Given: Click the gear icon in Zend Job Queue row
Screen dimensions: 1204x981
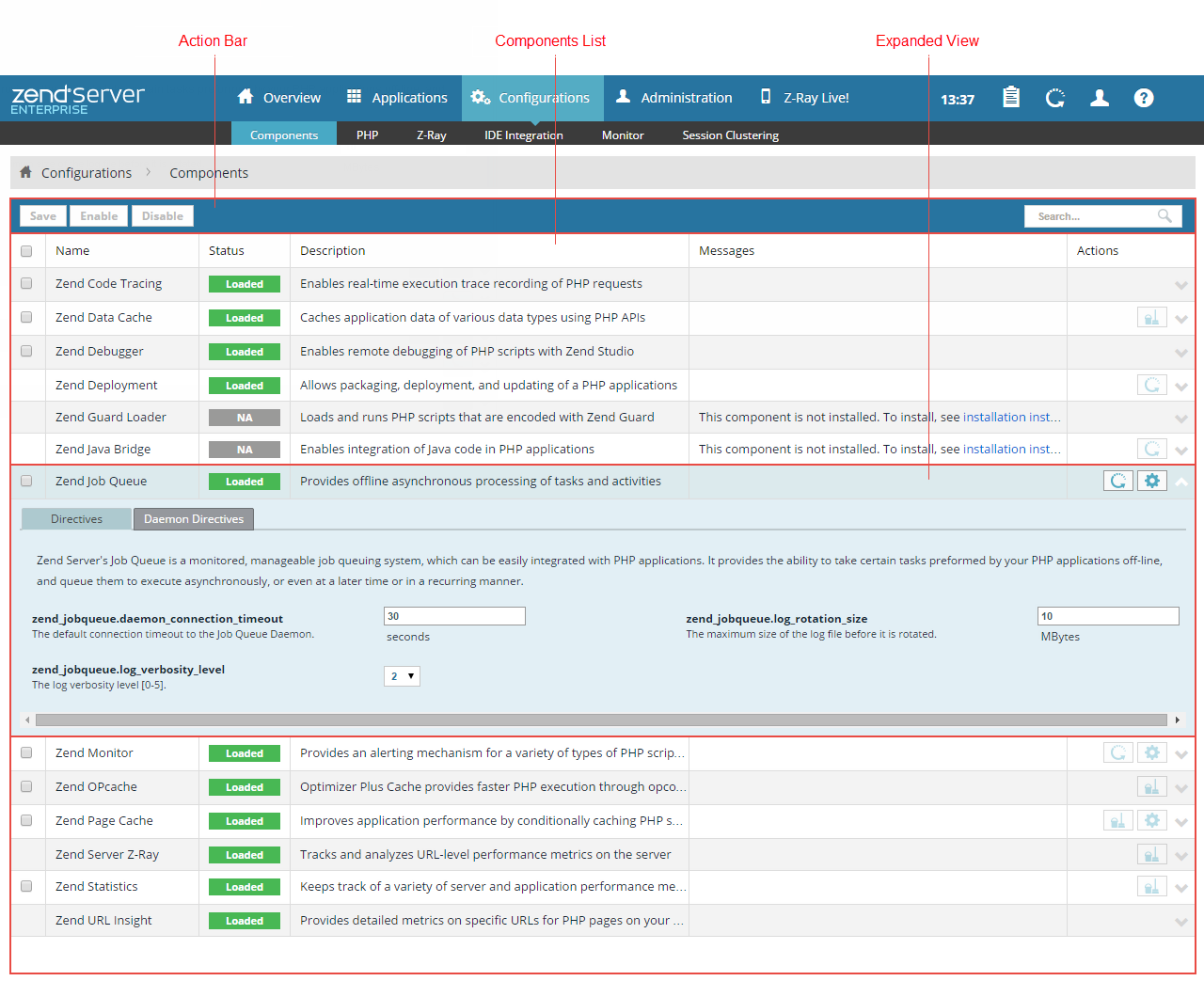Looking at the screenshot, I should pyautogui.click(x=1152, y=481).
